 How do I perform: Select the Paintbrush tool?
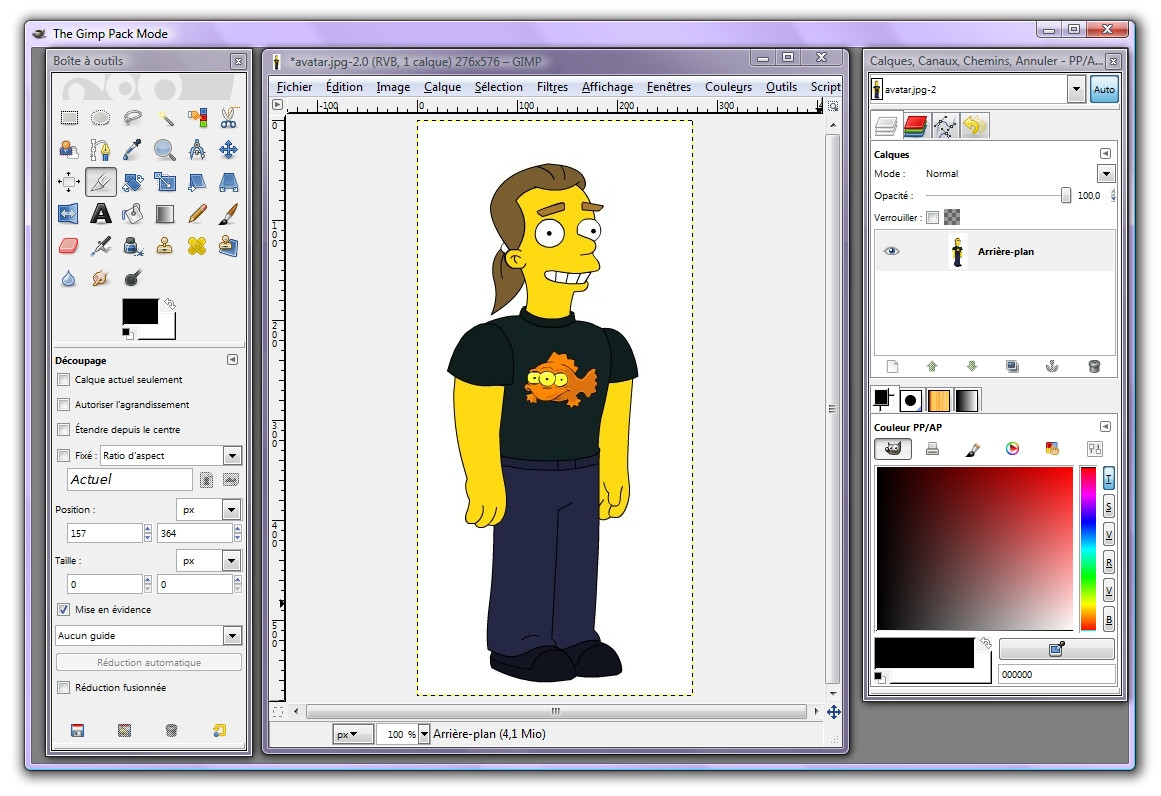click(x=229, y=214)
